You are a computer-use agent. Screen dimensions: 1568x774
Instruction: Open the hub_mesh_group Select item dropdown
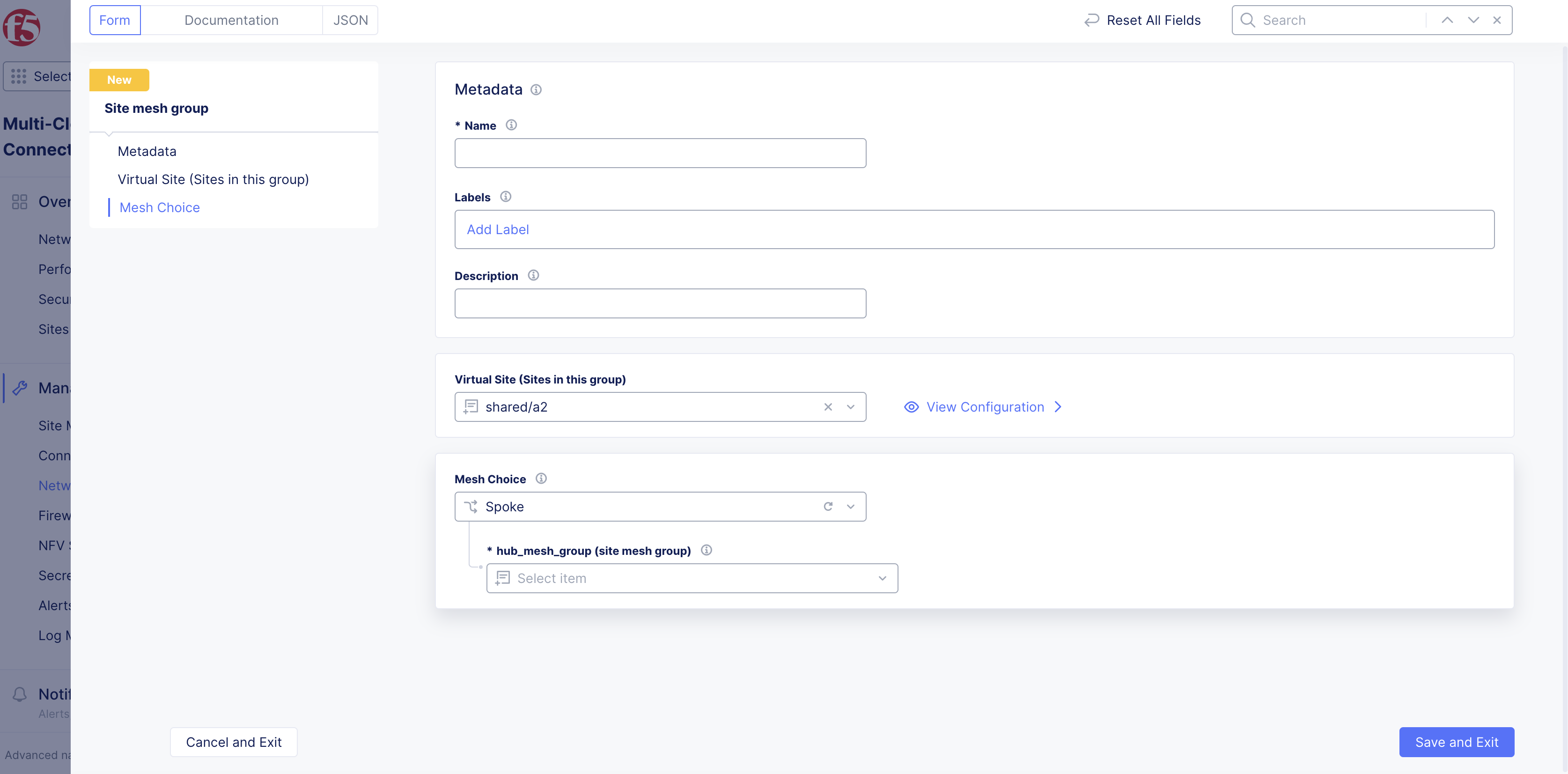[882, 578]
